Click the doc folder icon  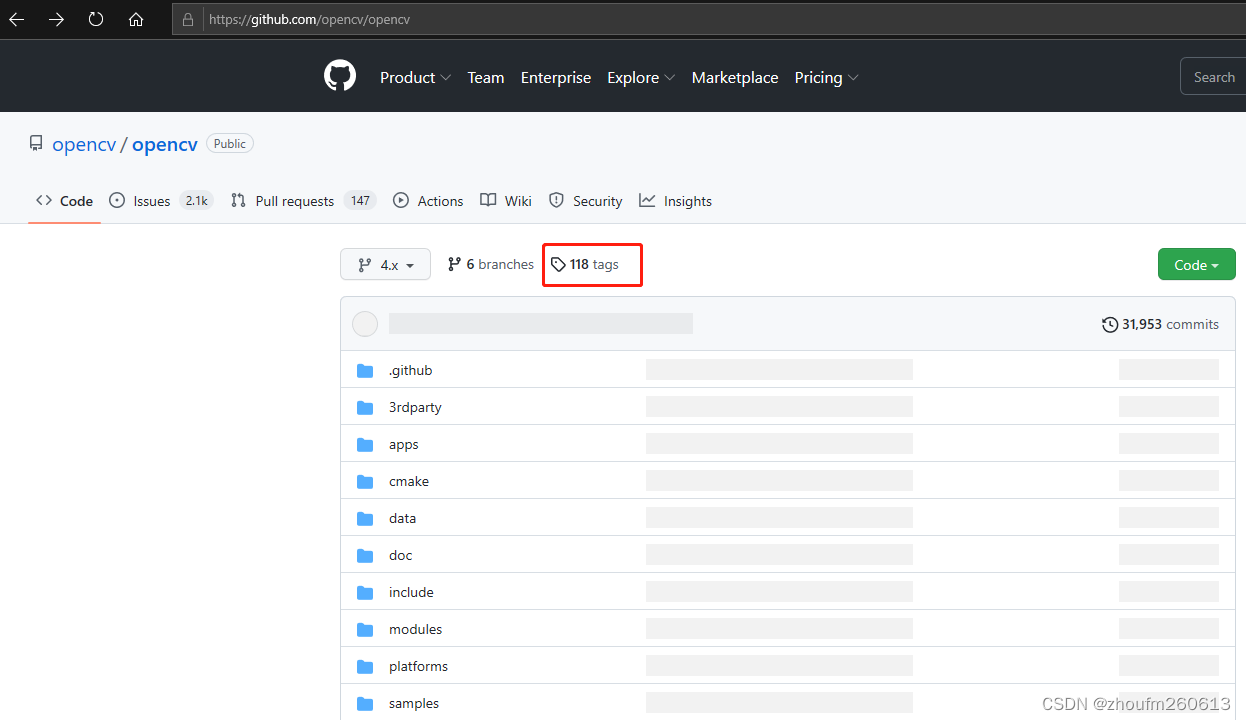coord(365,556)
